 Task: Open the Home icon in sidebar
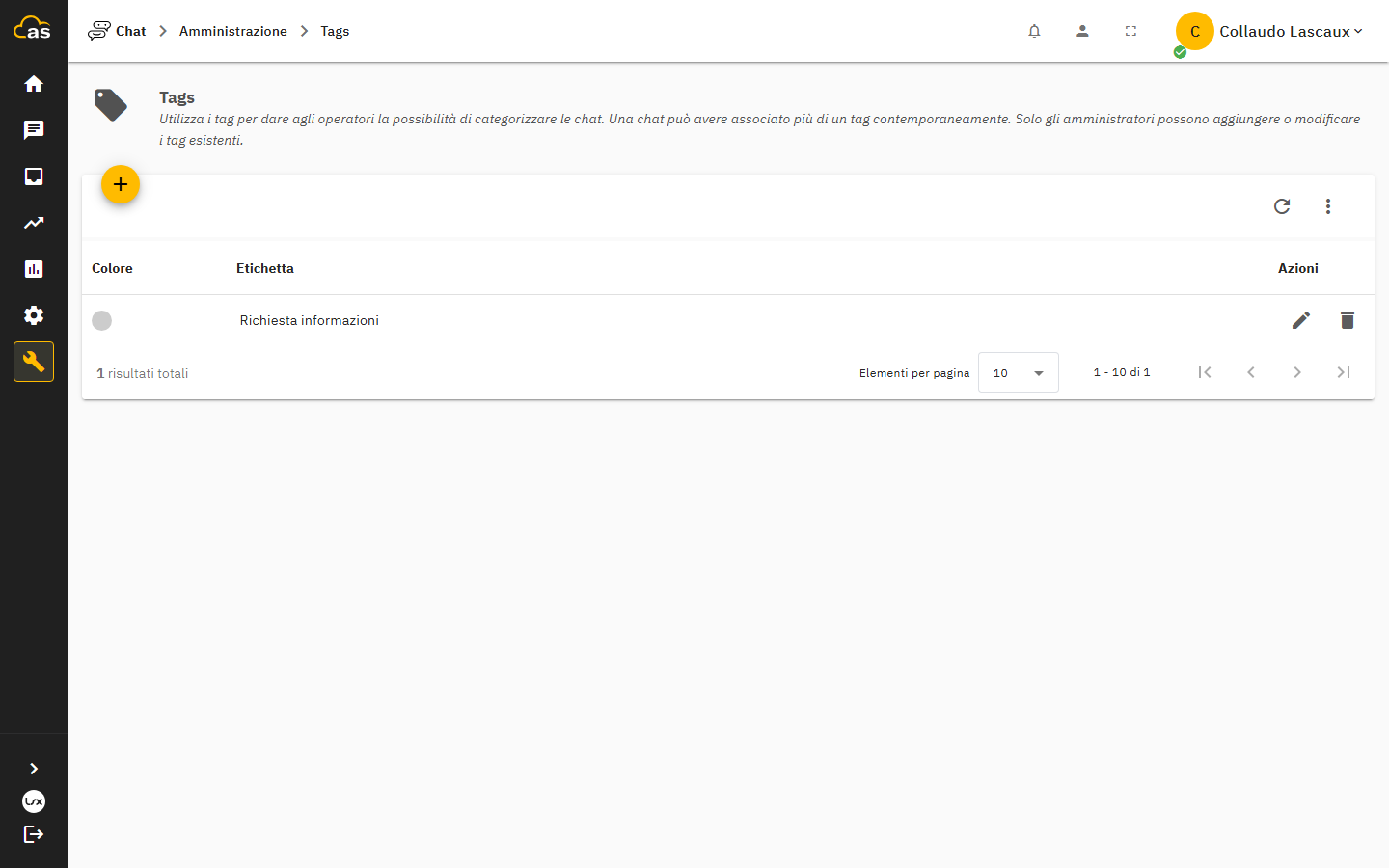[34, 84]
